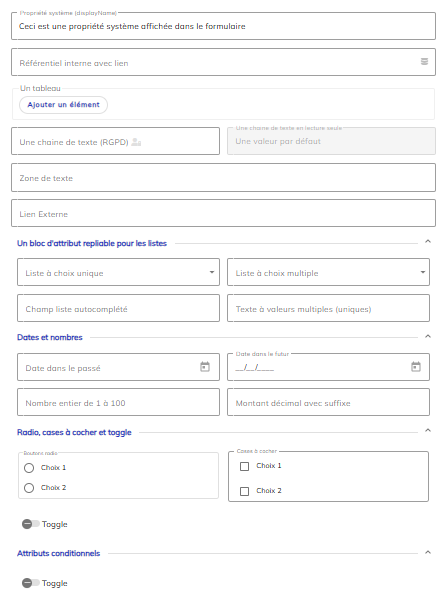Focus the Zone de texte field
Image resolution: width=447 pixels, height=598 pixels.
click(224, 178)
